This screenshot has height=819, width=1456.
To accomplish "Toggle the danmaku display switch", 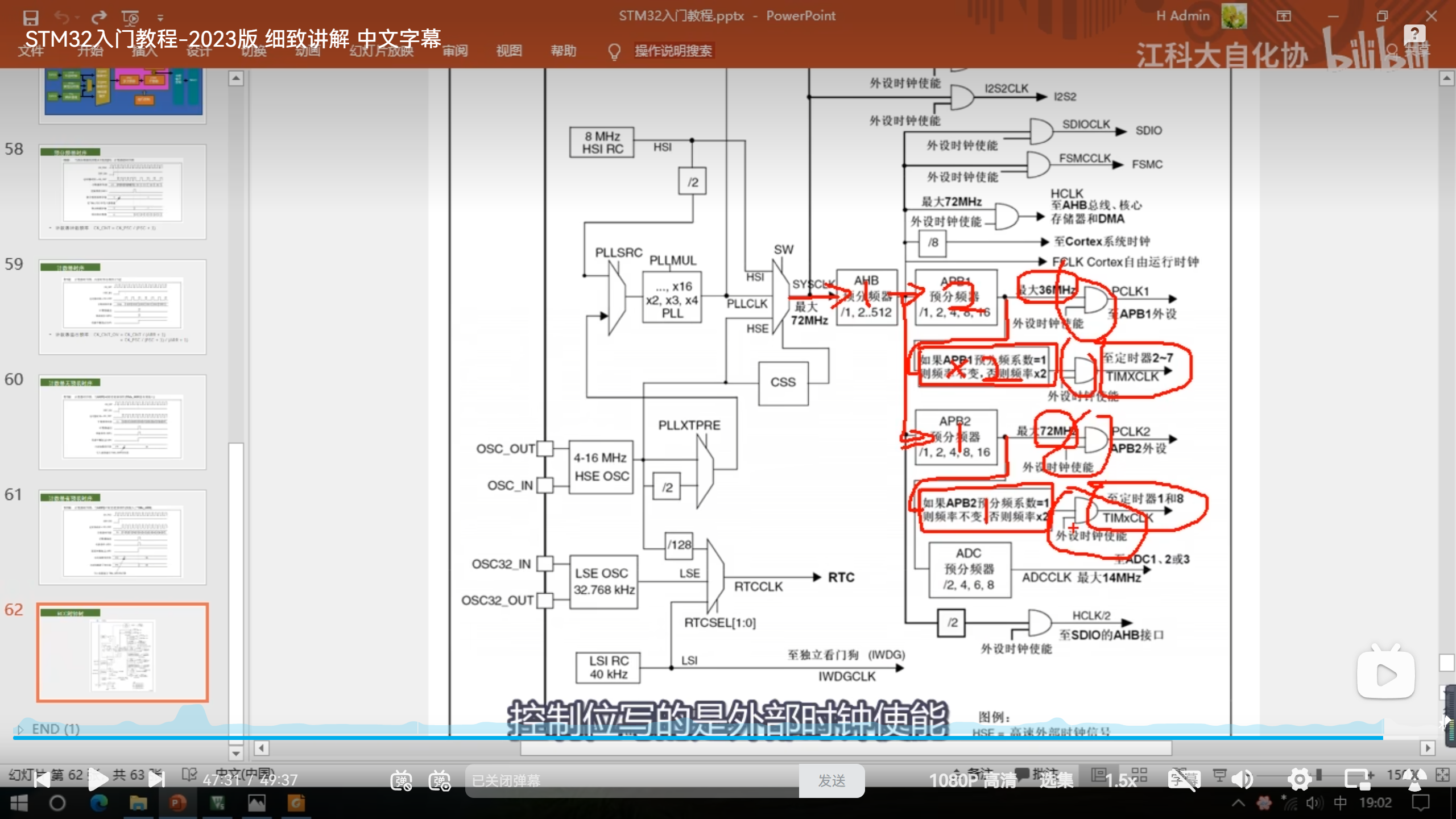I will pos(401,780).
